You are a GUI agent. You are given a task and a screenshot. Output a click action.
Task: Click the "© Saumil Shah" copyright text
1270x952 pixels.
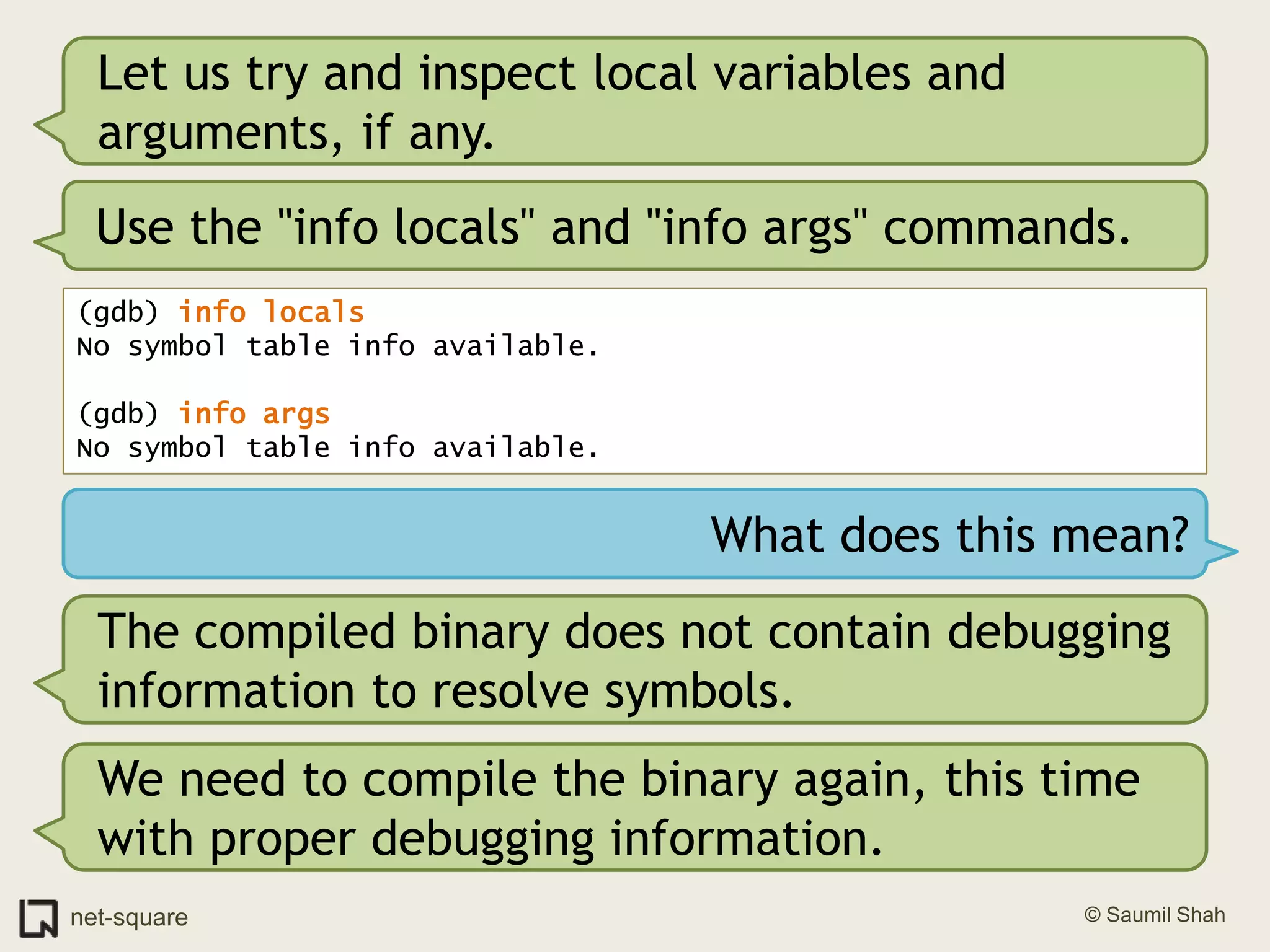[x=1155, y=915]
